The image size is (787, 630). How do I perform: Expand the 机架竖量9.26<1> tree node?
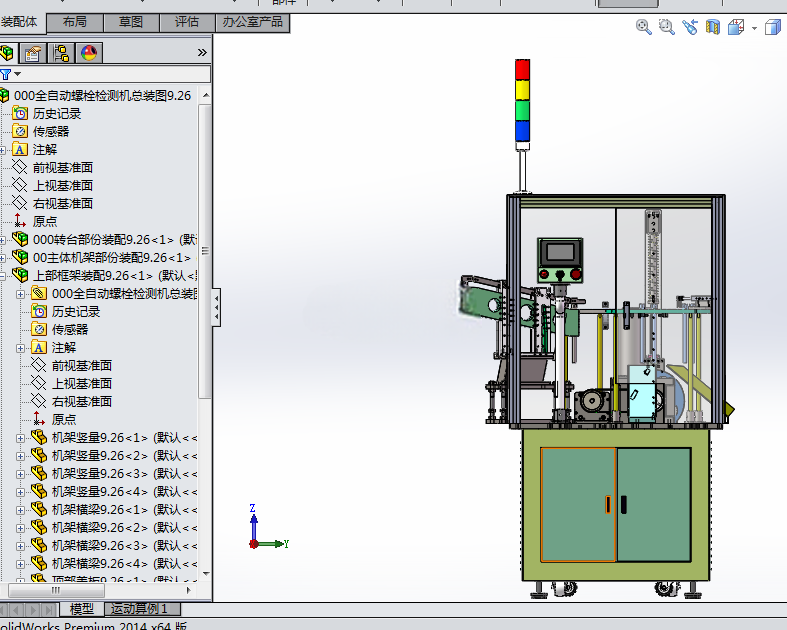pos(20,438)
